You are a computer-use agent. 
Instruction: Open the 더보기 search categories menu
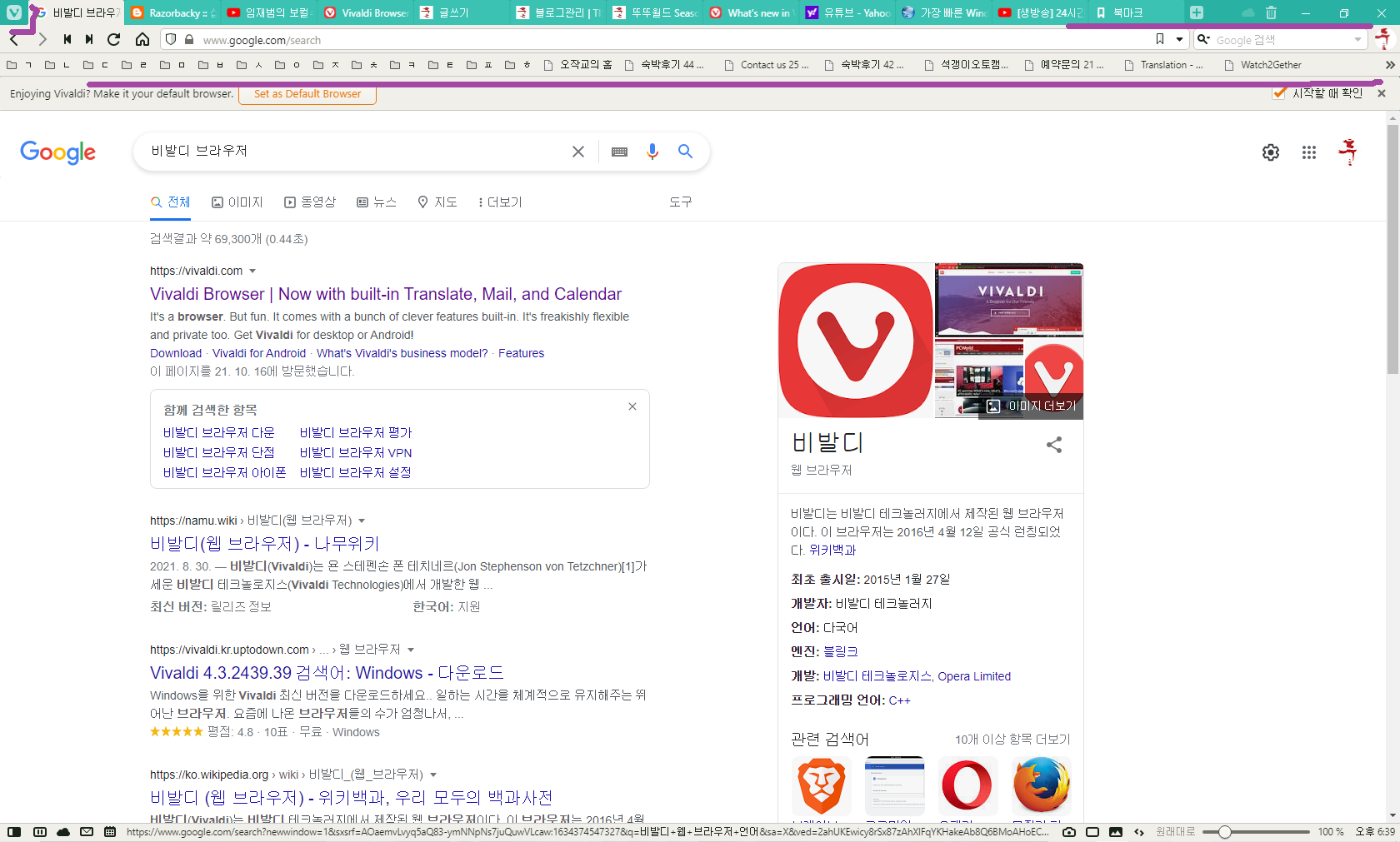click(x=499, y=202)
